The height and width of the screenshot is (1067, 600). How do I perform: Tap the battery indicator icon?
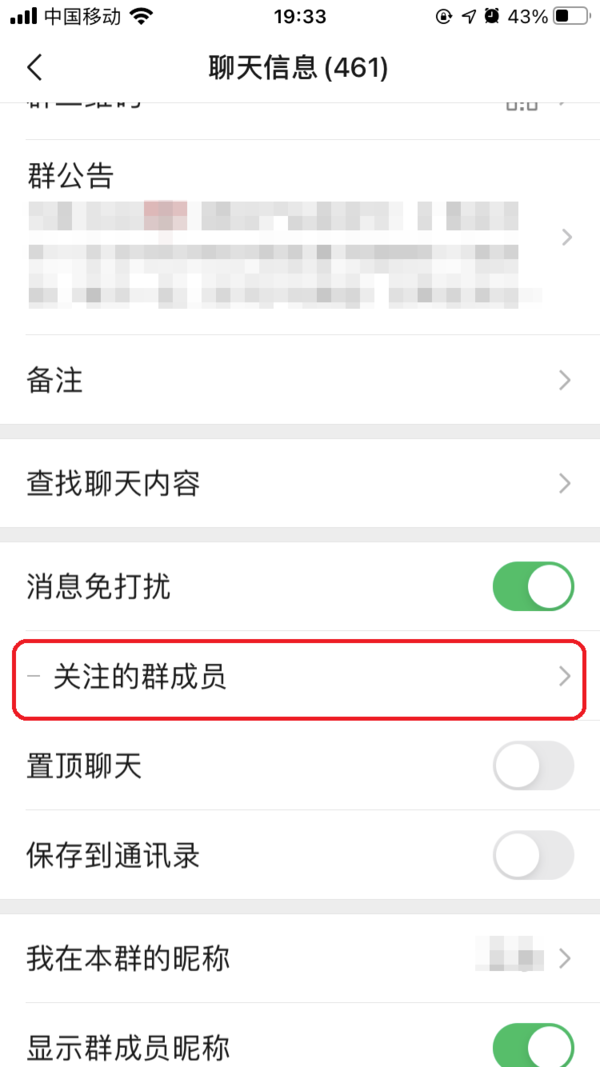[x=570, y=16]
